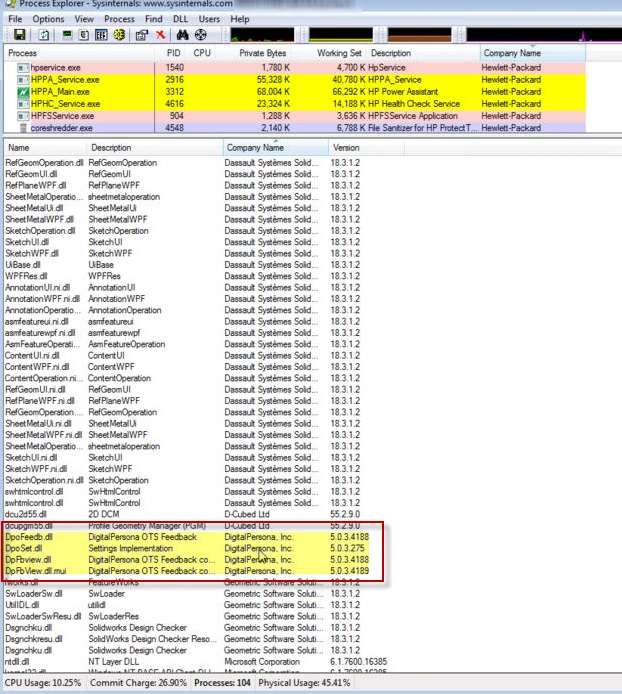
Task: Select the HPPA_Service.exe process
Action: 295,80
